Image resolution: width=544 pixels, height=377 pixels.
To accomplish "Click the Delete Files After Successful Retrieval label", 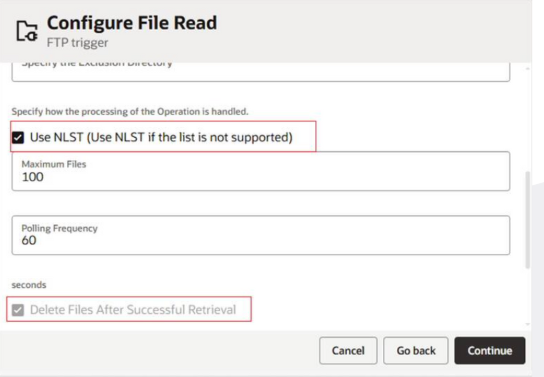I will (133, 309).
